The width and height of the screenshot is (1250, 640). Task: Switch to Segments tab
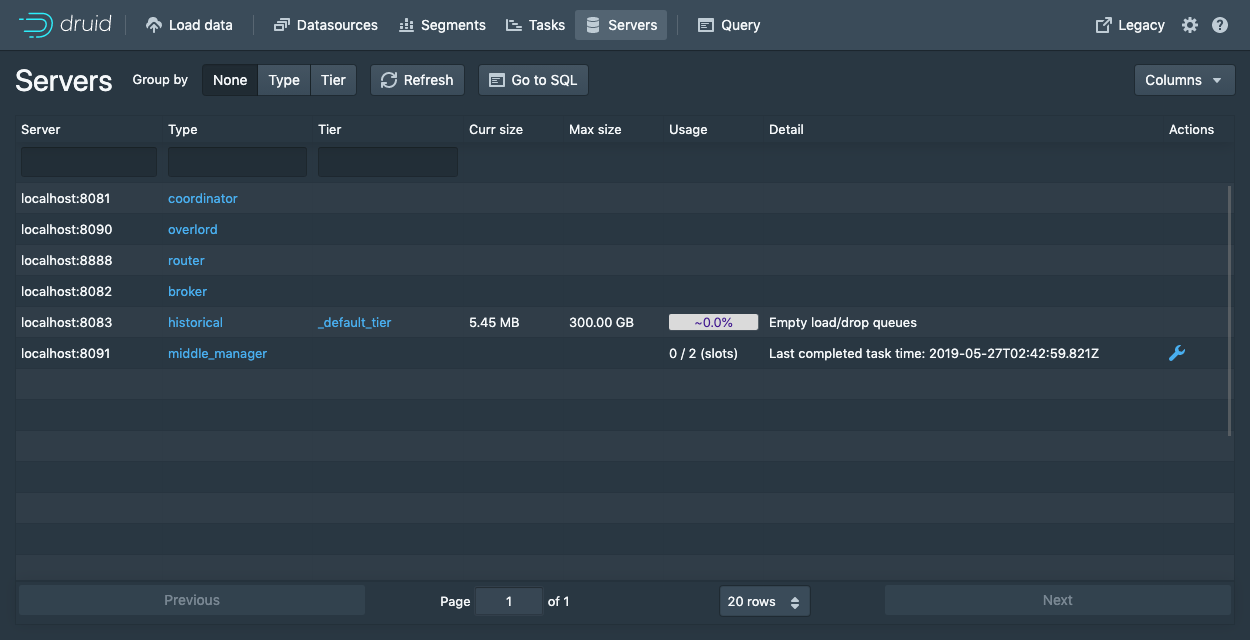[442, 25]
